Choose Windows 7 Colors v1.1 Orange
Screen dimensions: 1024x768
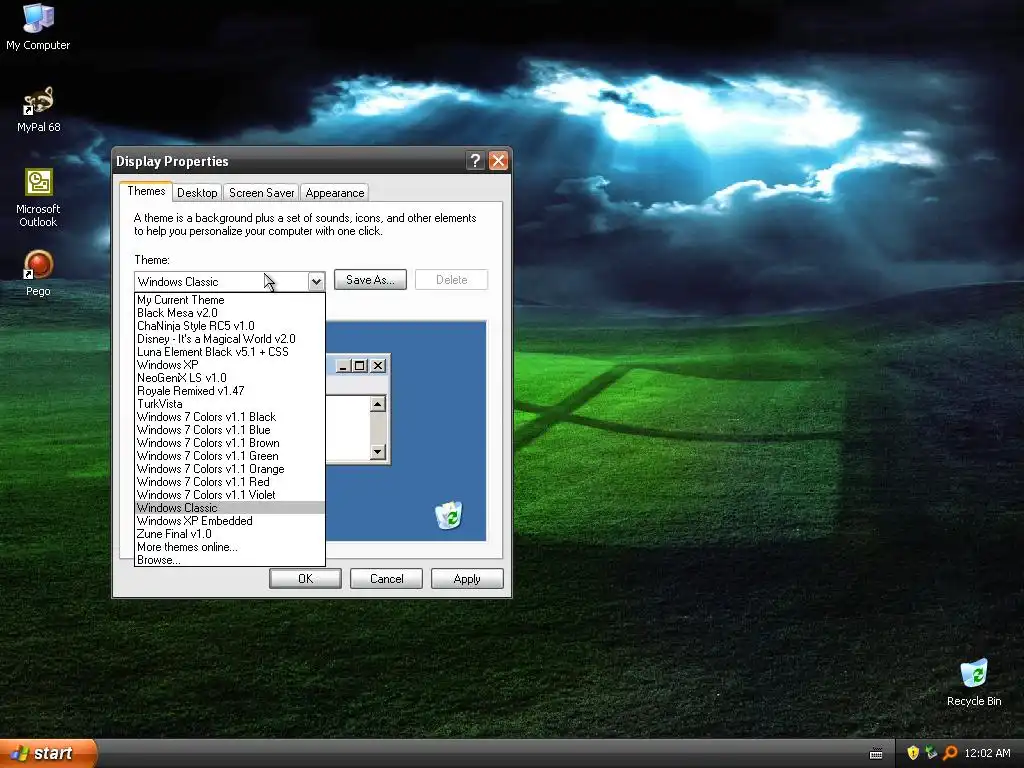tap(229, 469)
